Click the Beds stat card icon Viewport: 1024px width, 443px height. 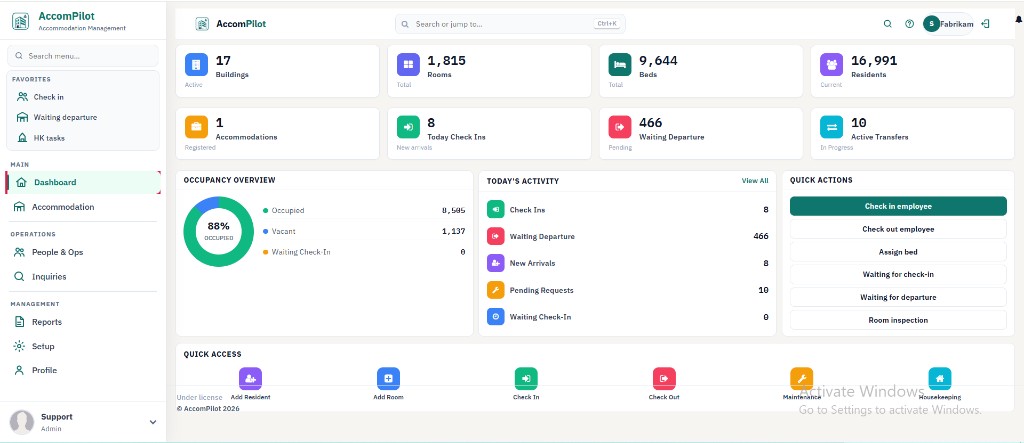click(x=620, y=65)
